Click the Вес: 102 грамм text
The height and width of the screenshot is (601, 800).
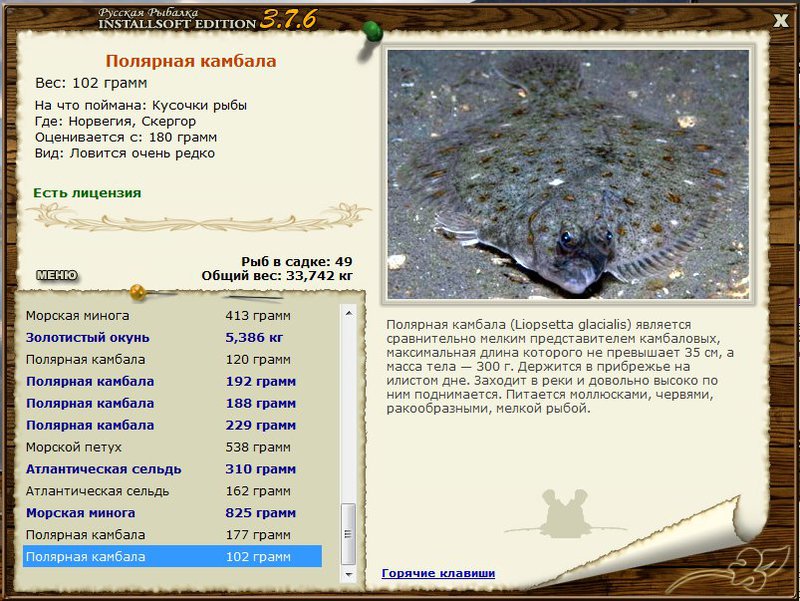(x=91, y=83)
